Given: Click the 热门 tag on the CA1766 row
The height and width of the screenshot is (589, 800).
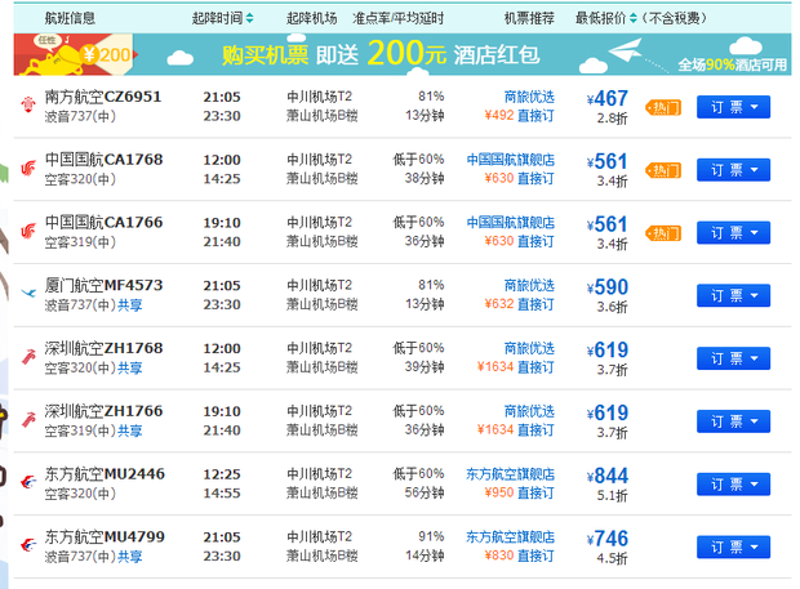Looking at the screenshot, I should pos(663,233).
